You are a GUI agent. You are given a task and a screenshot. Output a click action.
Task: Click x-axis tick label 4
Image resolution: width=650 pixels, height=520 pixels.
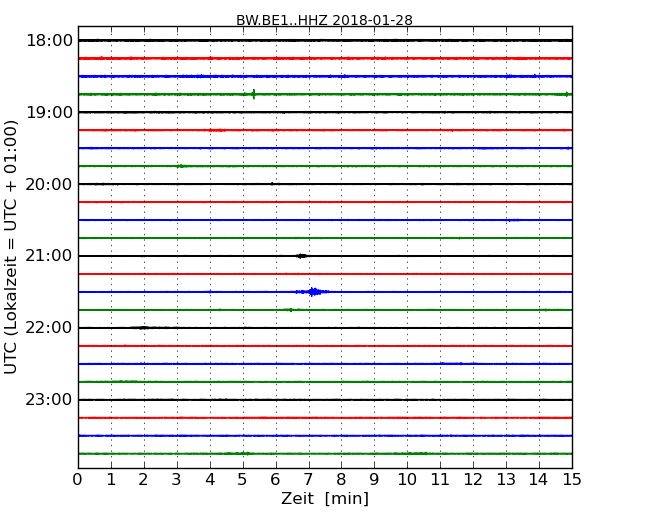click(210, 480)
